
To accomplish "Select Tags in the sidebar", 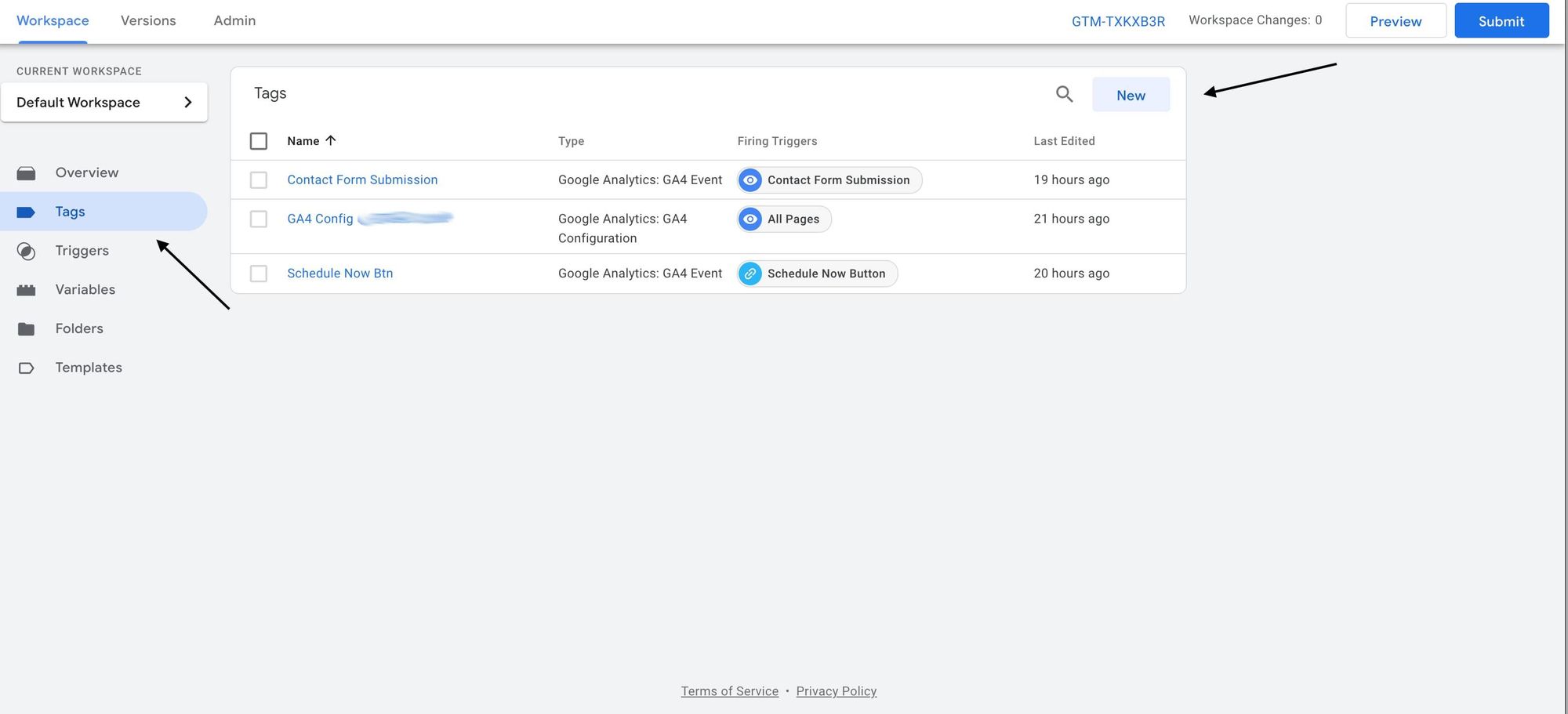I will pos(103,212).
